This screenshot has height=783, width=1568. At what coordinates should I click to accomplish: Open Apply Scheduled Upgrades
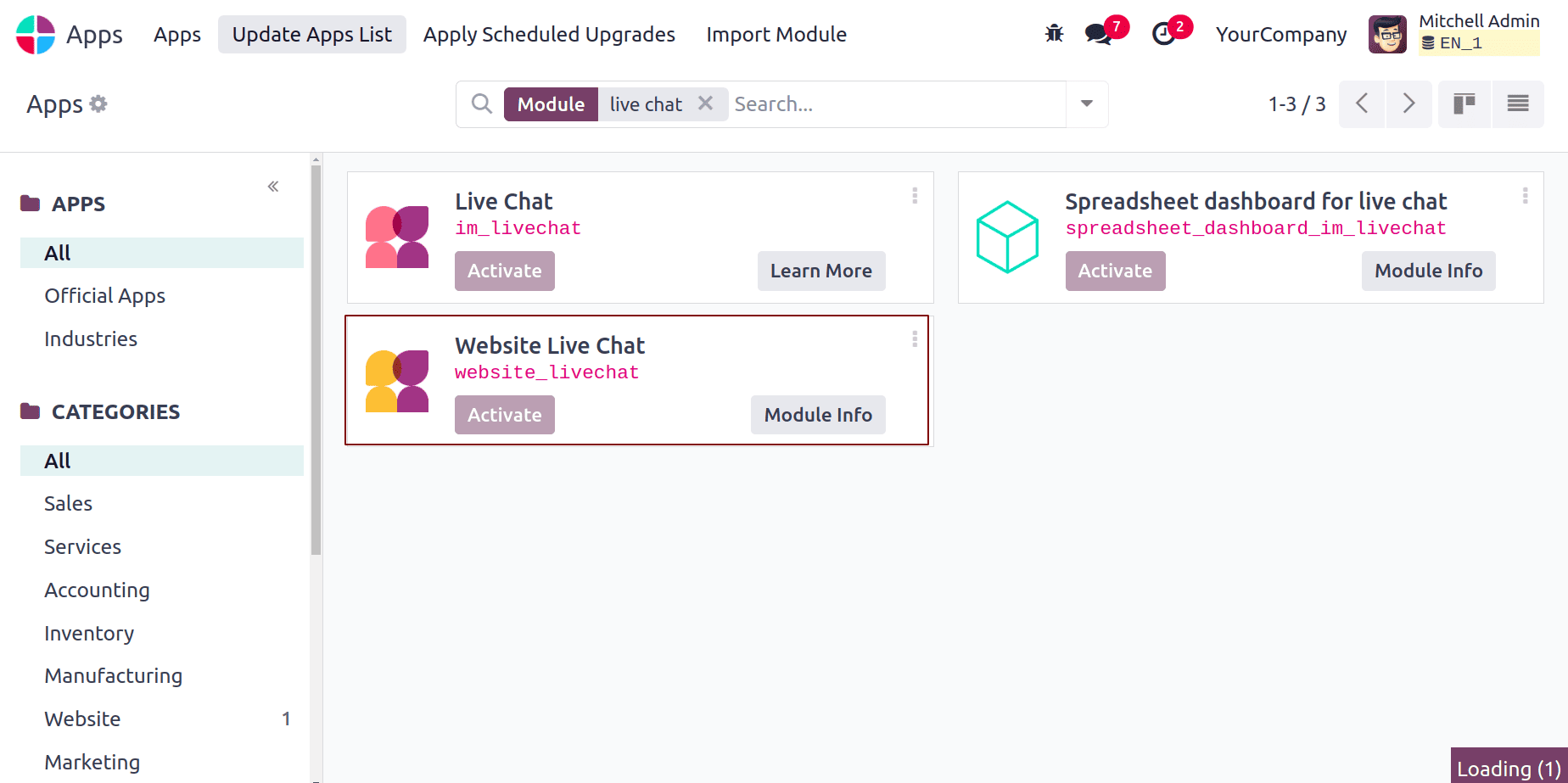coord(549,34)
